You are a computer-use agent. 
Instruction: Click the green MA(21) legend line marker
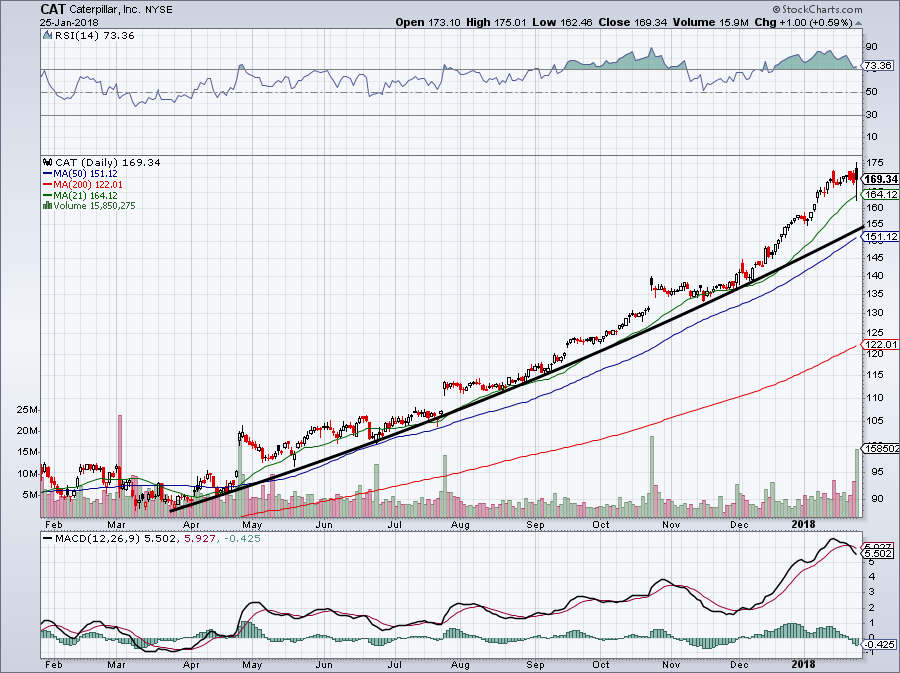[48, 196]
